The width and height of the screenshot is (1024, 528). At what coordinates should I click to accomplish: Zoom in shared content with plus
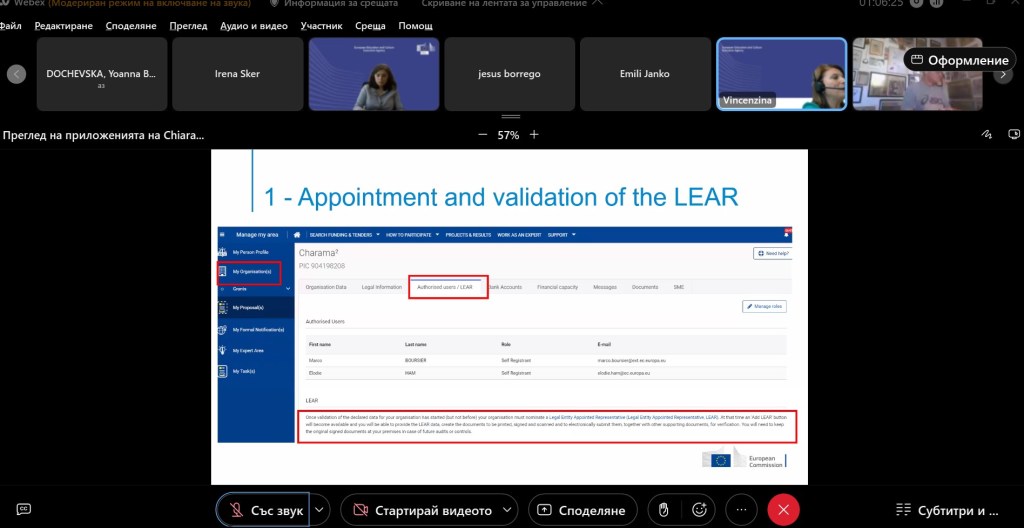coord(534,135)
